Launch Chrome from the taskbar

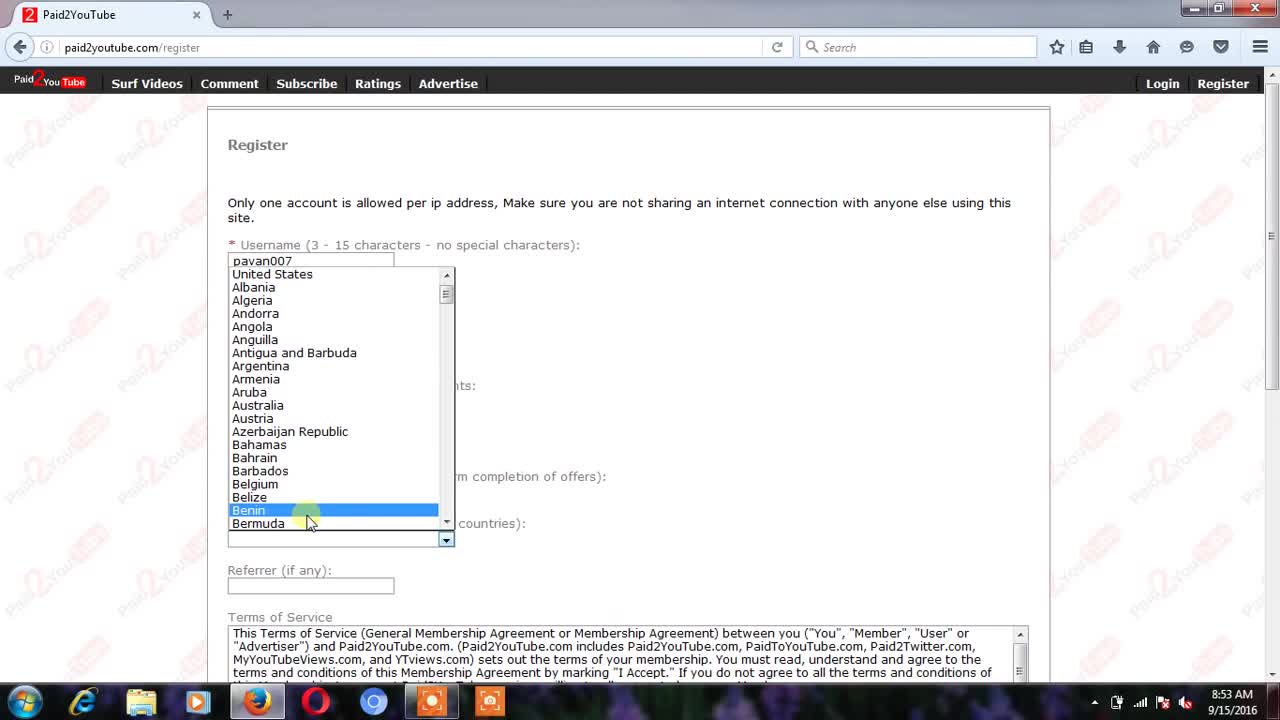tap(373, 702)
